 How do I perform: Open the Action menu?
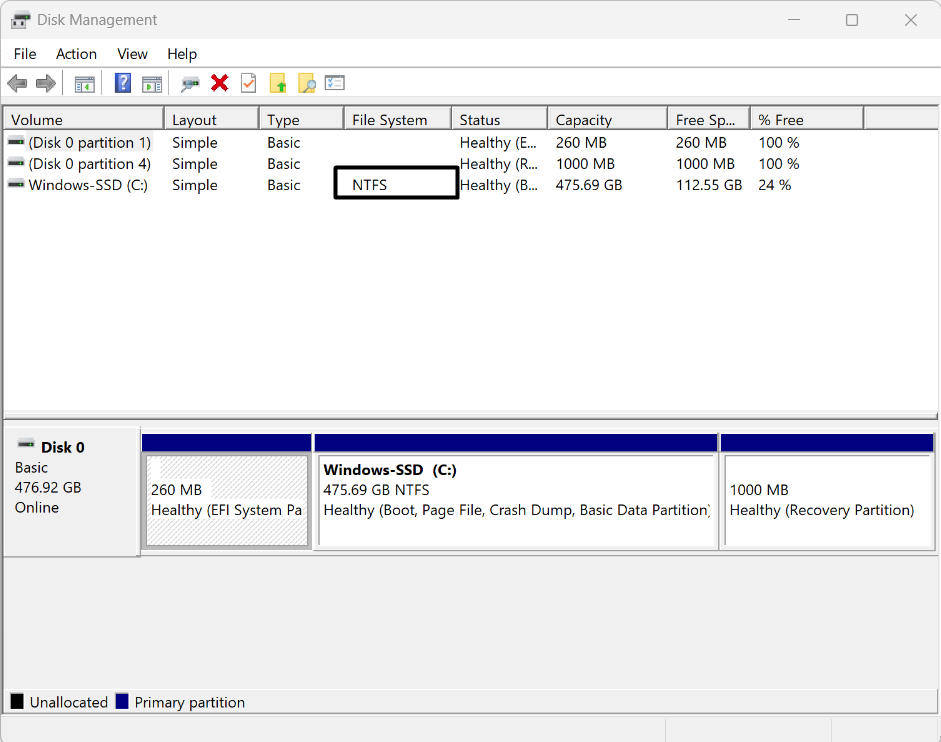pyautogui.click(x=76, y=54)
